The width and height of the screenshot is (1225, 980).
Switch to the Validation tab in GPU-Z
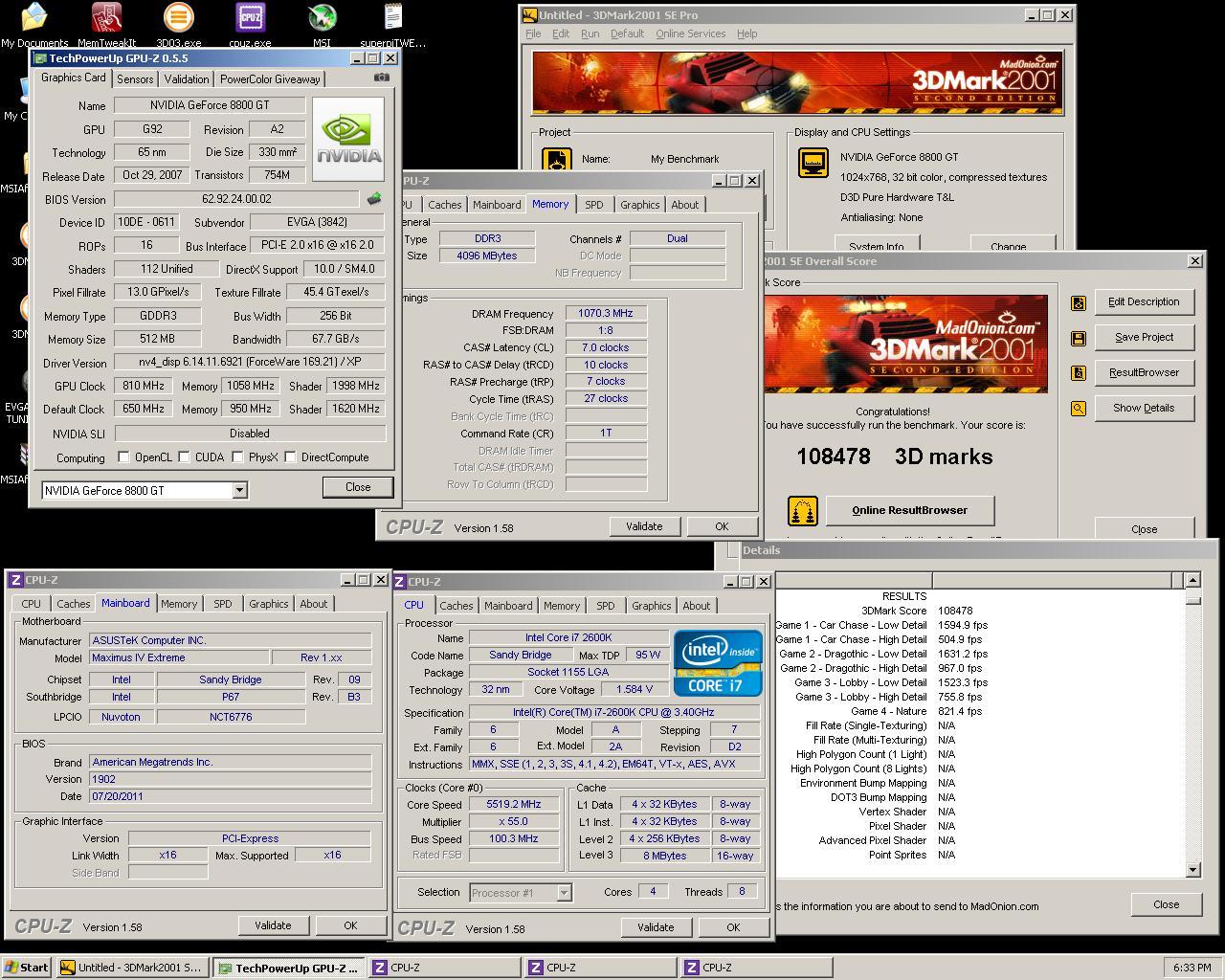[186, 79]
